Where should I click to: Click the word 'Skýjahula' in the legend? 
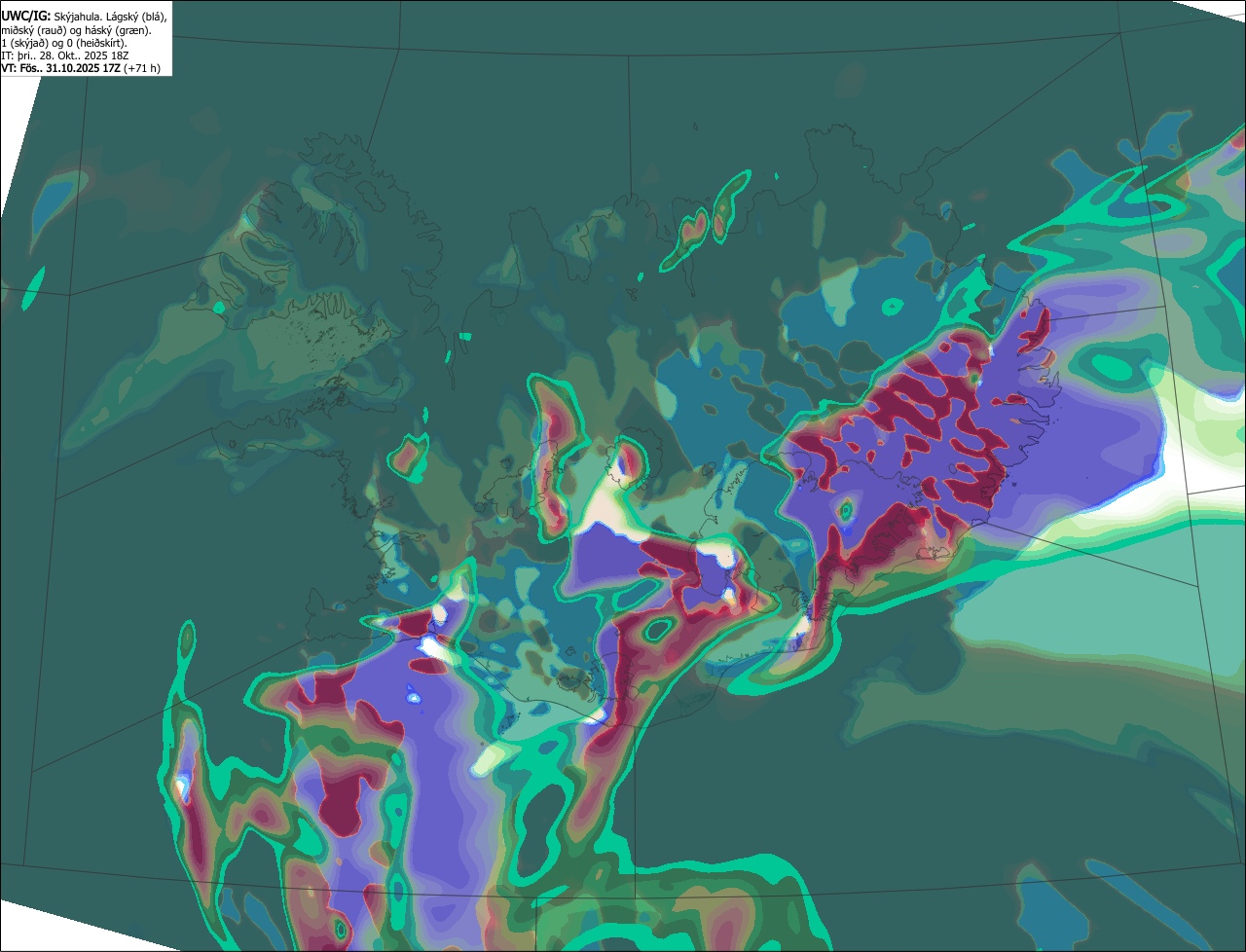coord(77,18)
